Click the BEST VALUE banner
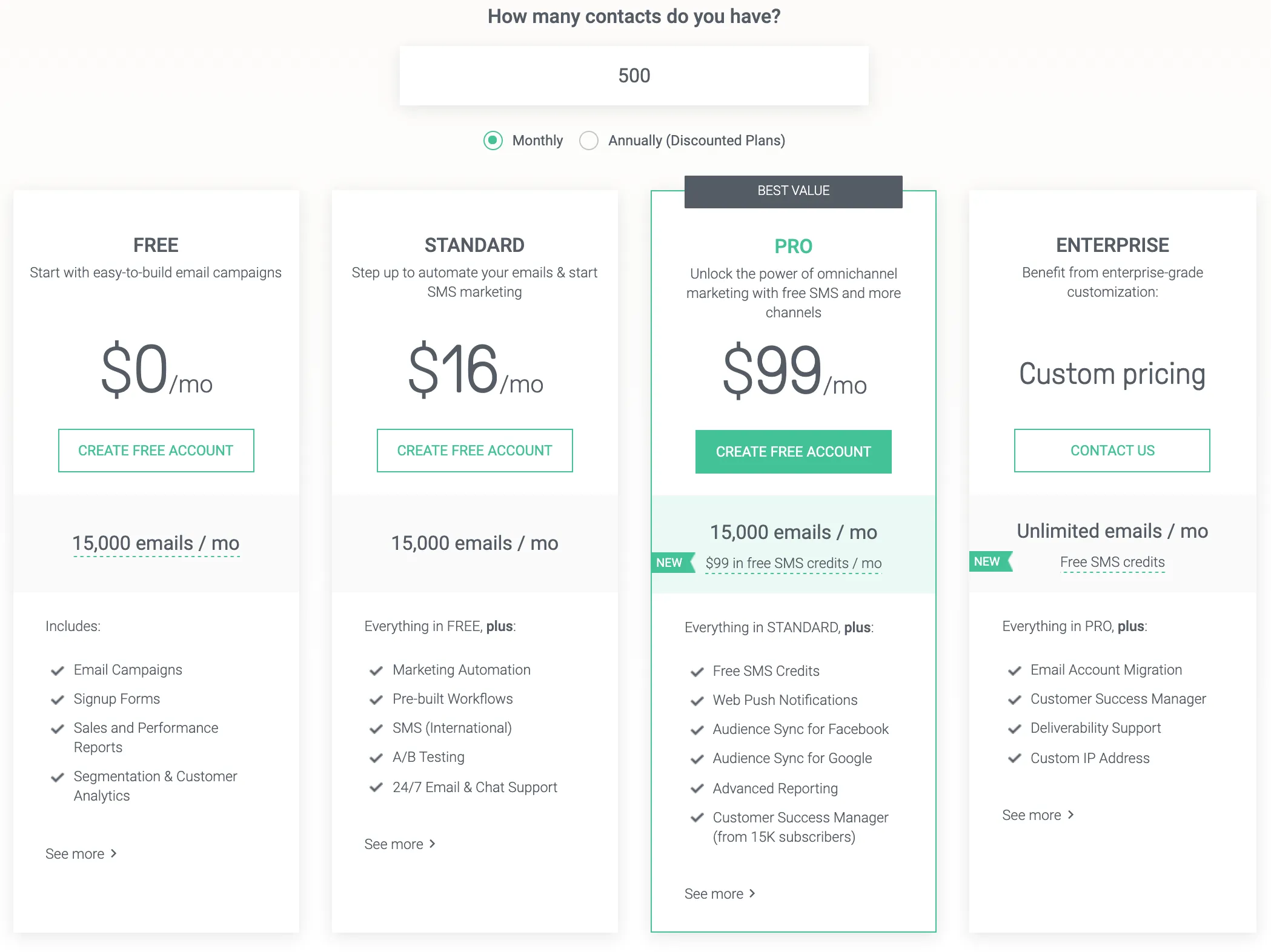 794,191
